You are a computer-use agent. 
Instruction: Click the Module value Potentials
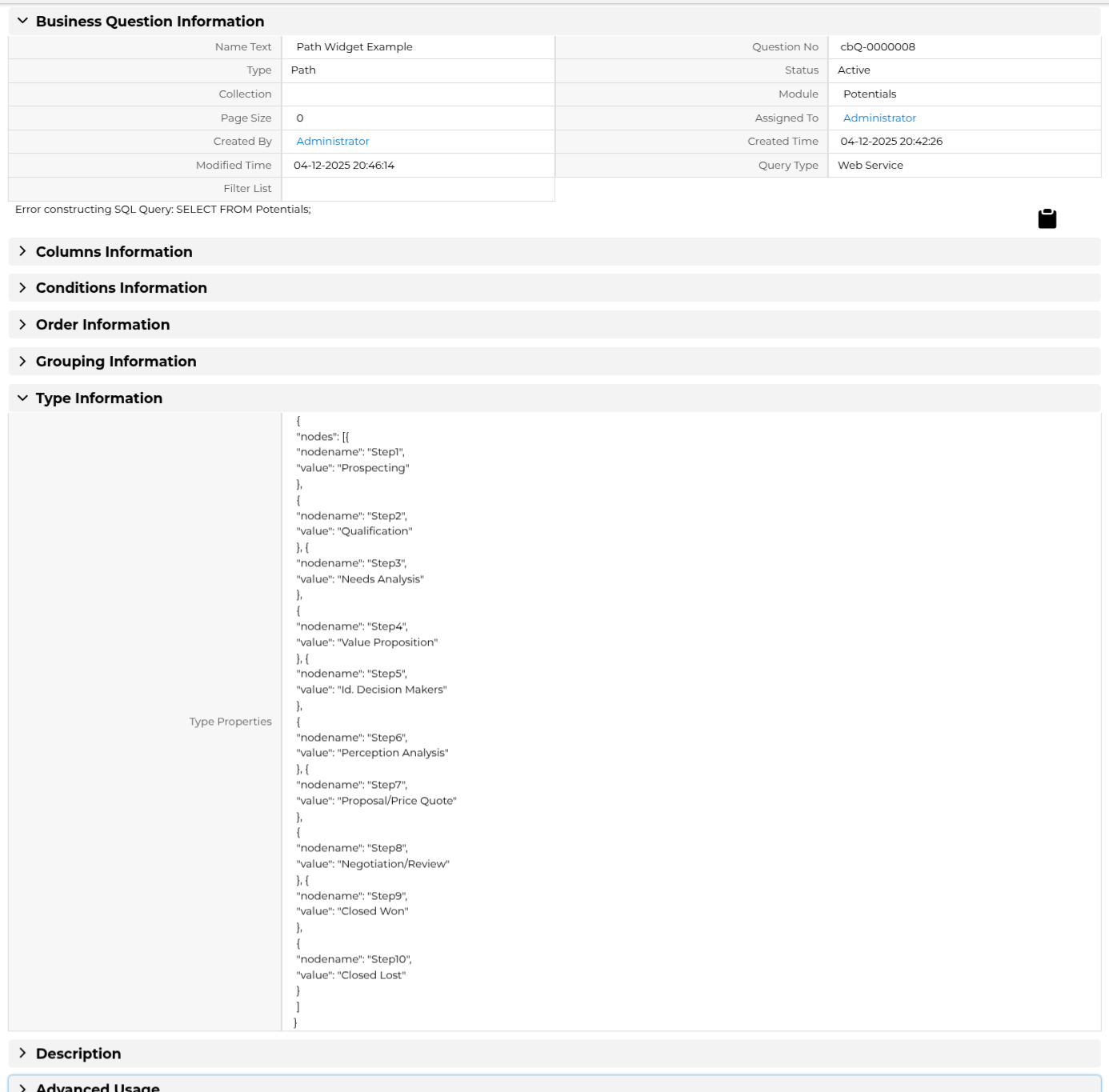(870, 94)
